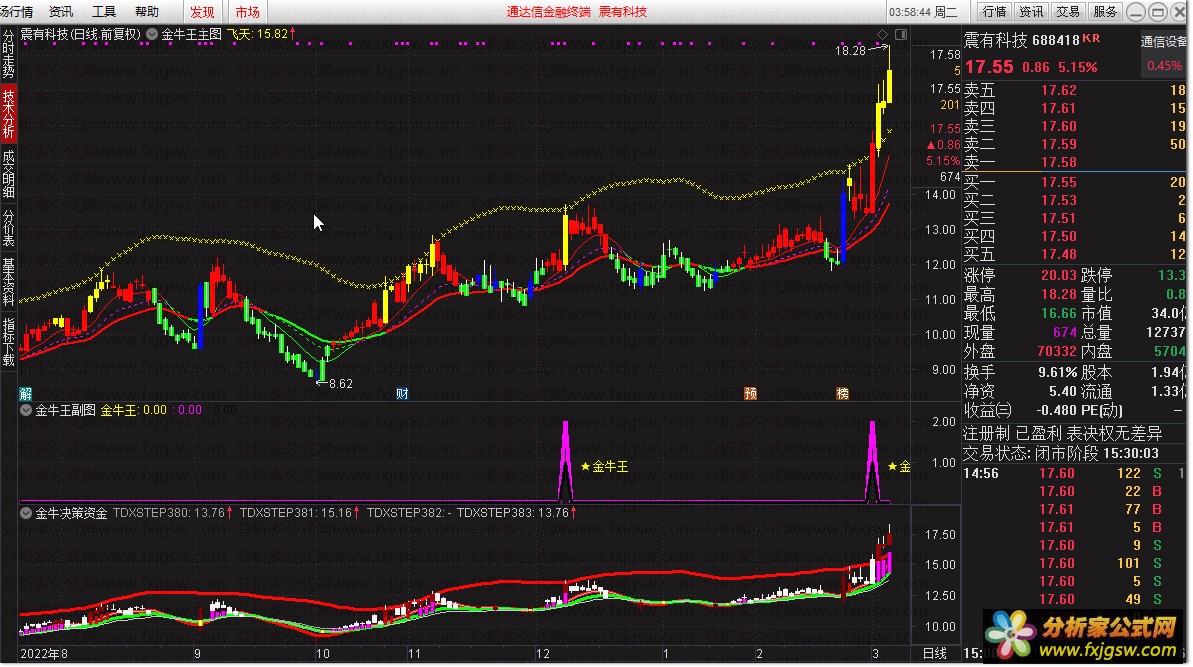Click the 外盘 value 70332
The image size is (1193, 667).
[x=1057, y=351]
